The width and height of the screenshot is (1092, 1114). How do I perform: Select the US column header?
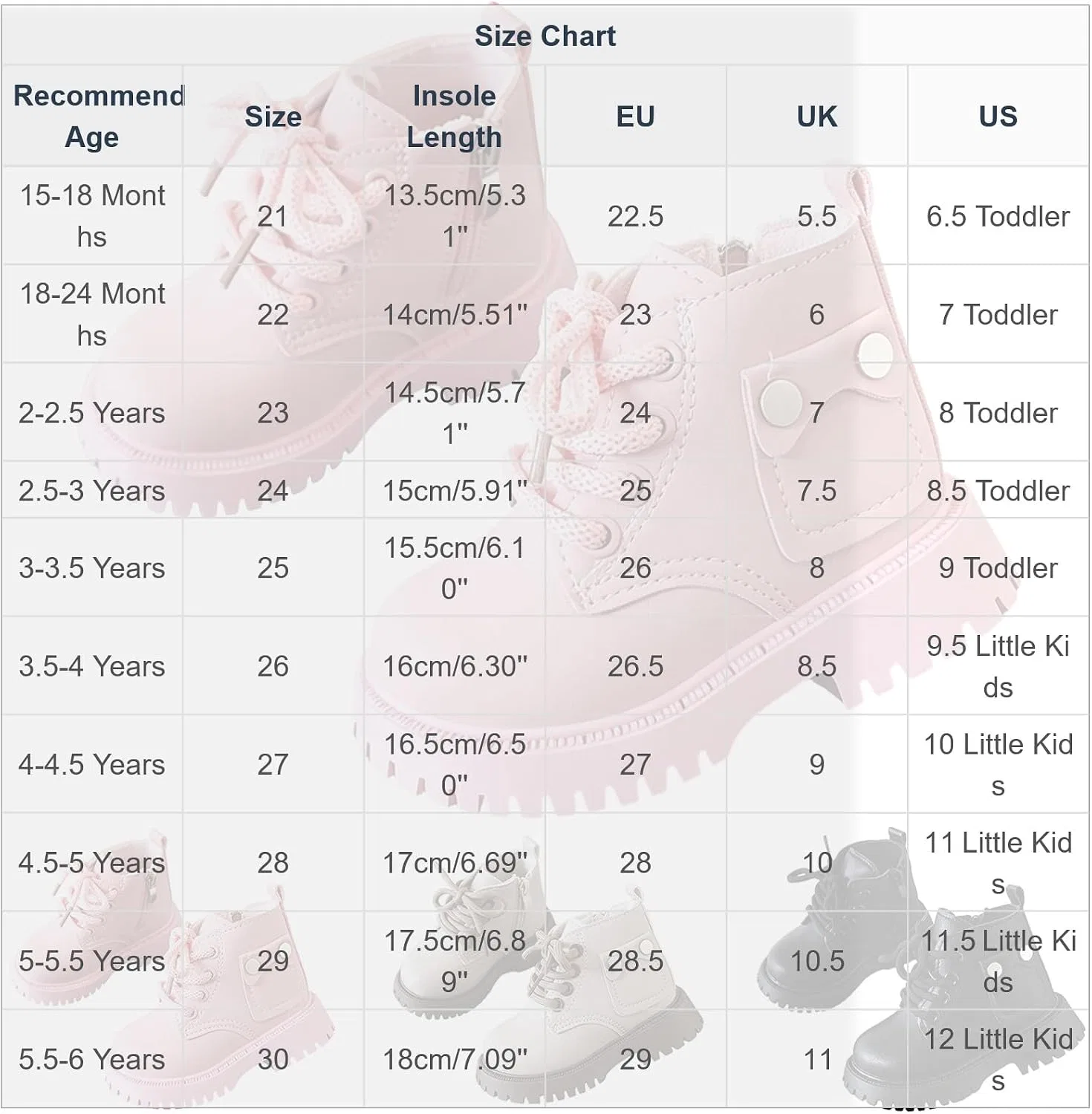coord(998,116)
